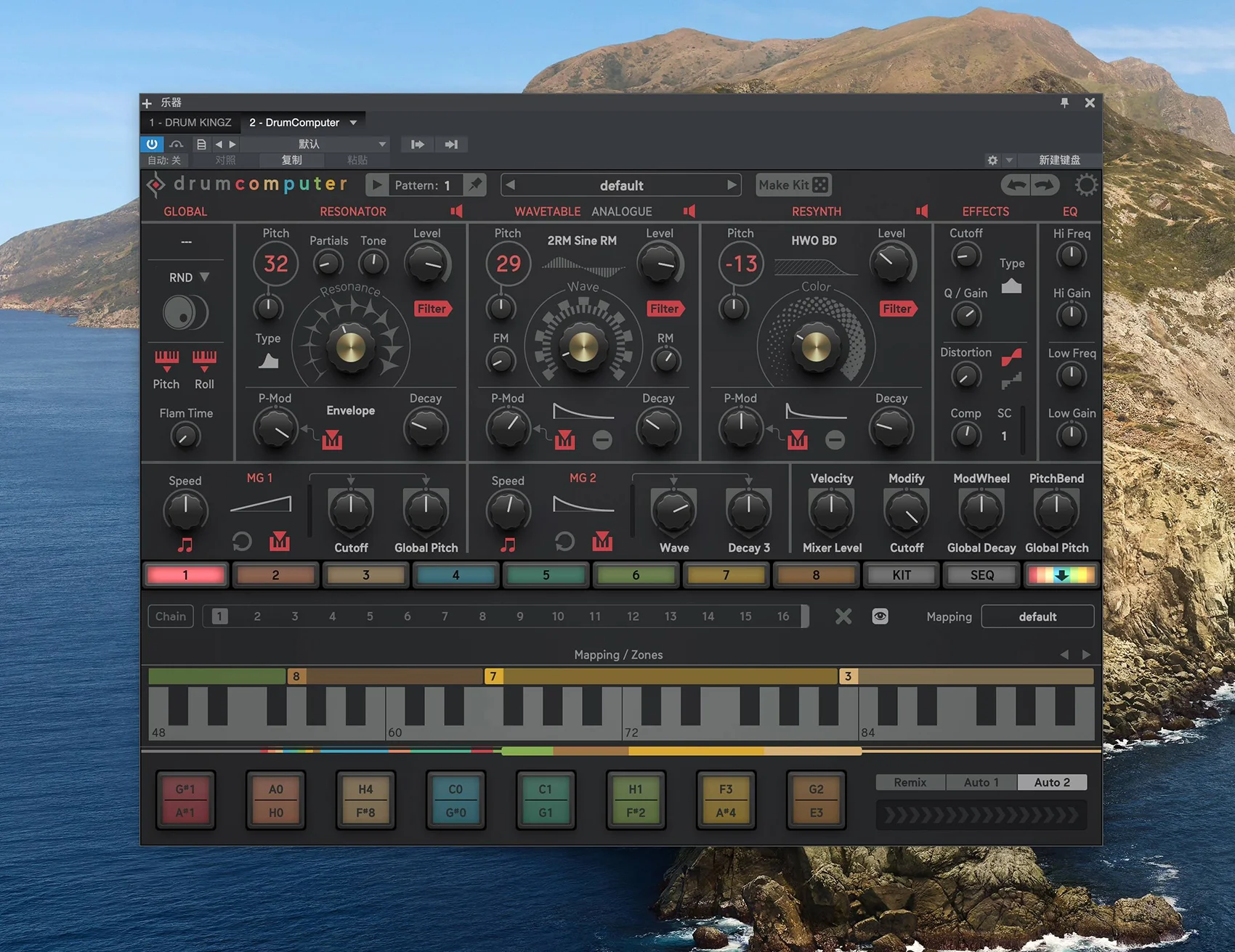1235x952 pixels.
Task: Go to the previous preset left of default
Action: [x=510, y=185]
